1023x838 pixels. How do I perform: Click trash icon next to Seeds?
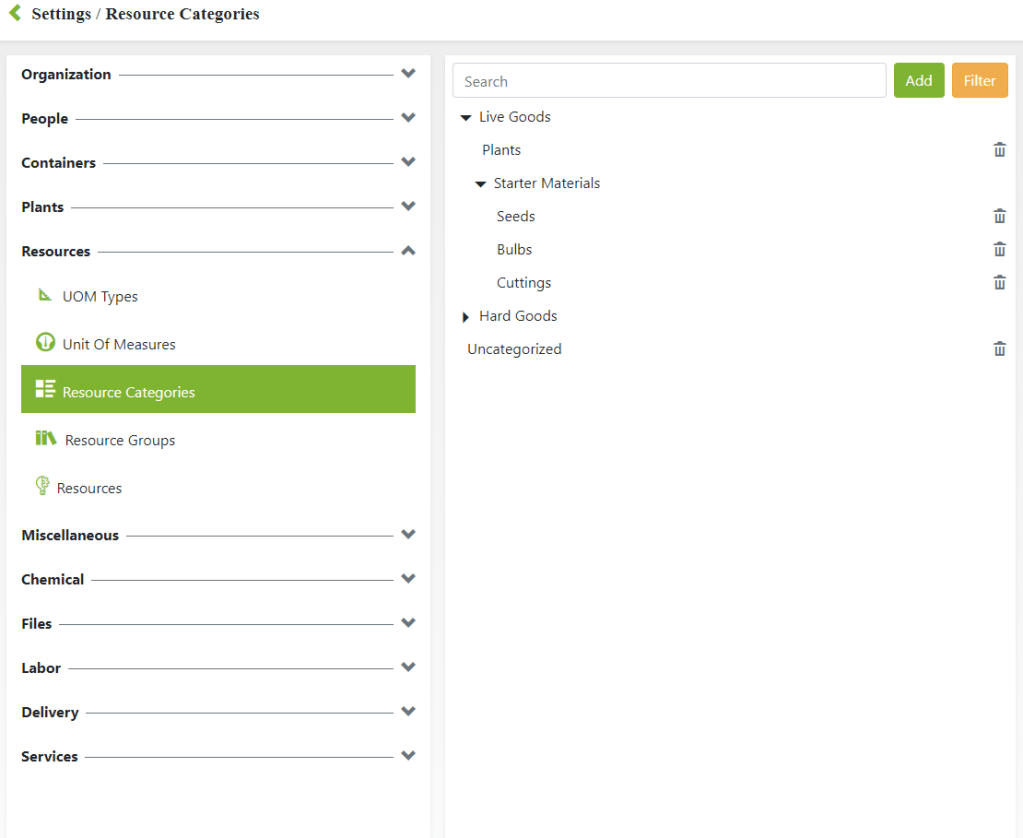tap(999, 216)
